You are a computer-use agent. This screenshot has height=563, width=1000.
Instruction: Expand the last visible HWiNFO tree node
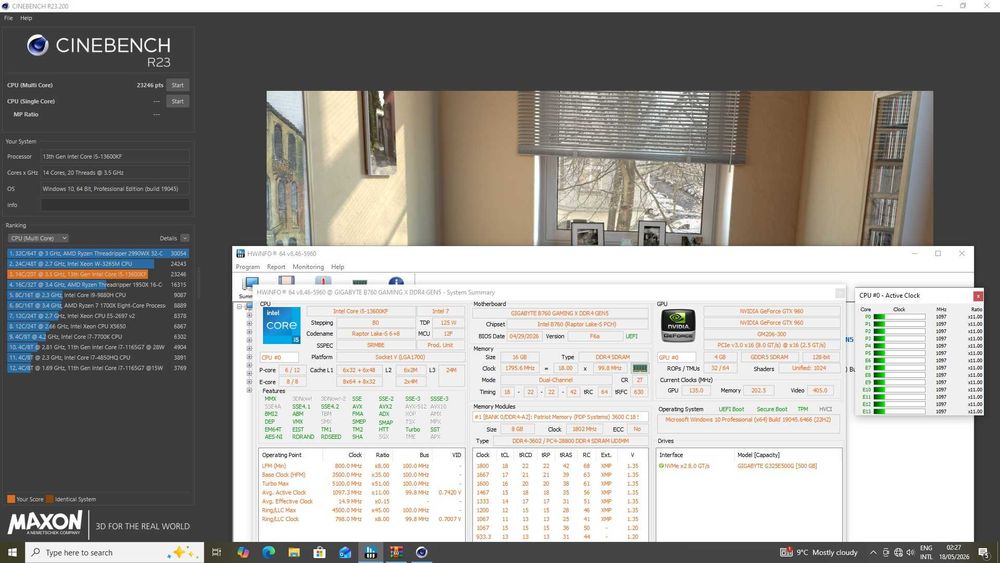249,390
